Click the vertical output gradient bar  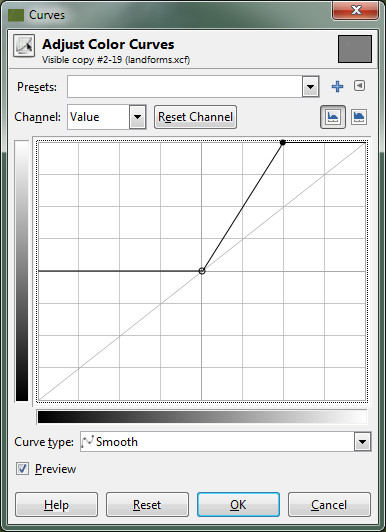[x=22, y=271]
